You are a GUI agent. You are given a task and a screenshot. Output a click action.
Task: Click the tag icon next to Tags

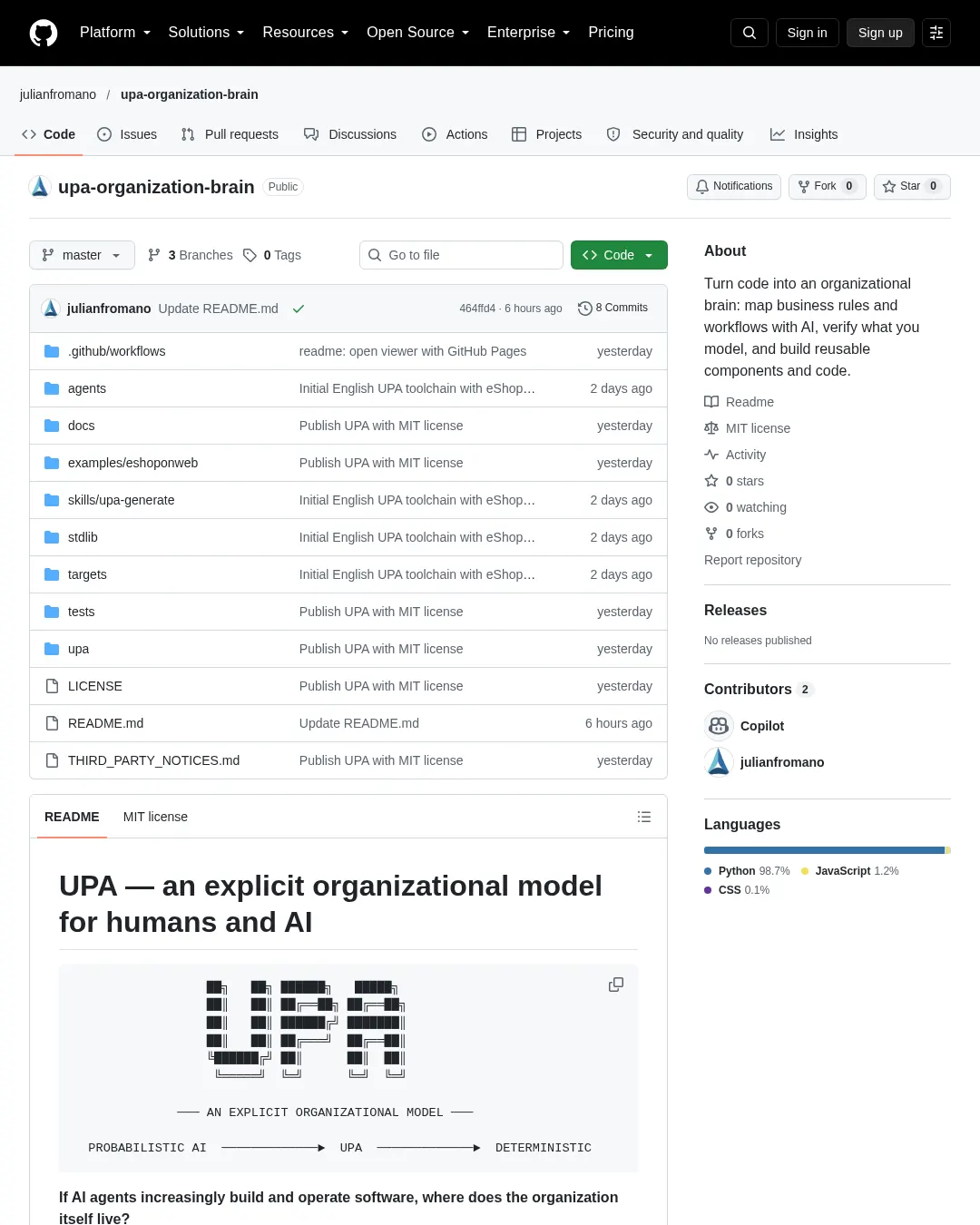coord(250,255)
